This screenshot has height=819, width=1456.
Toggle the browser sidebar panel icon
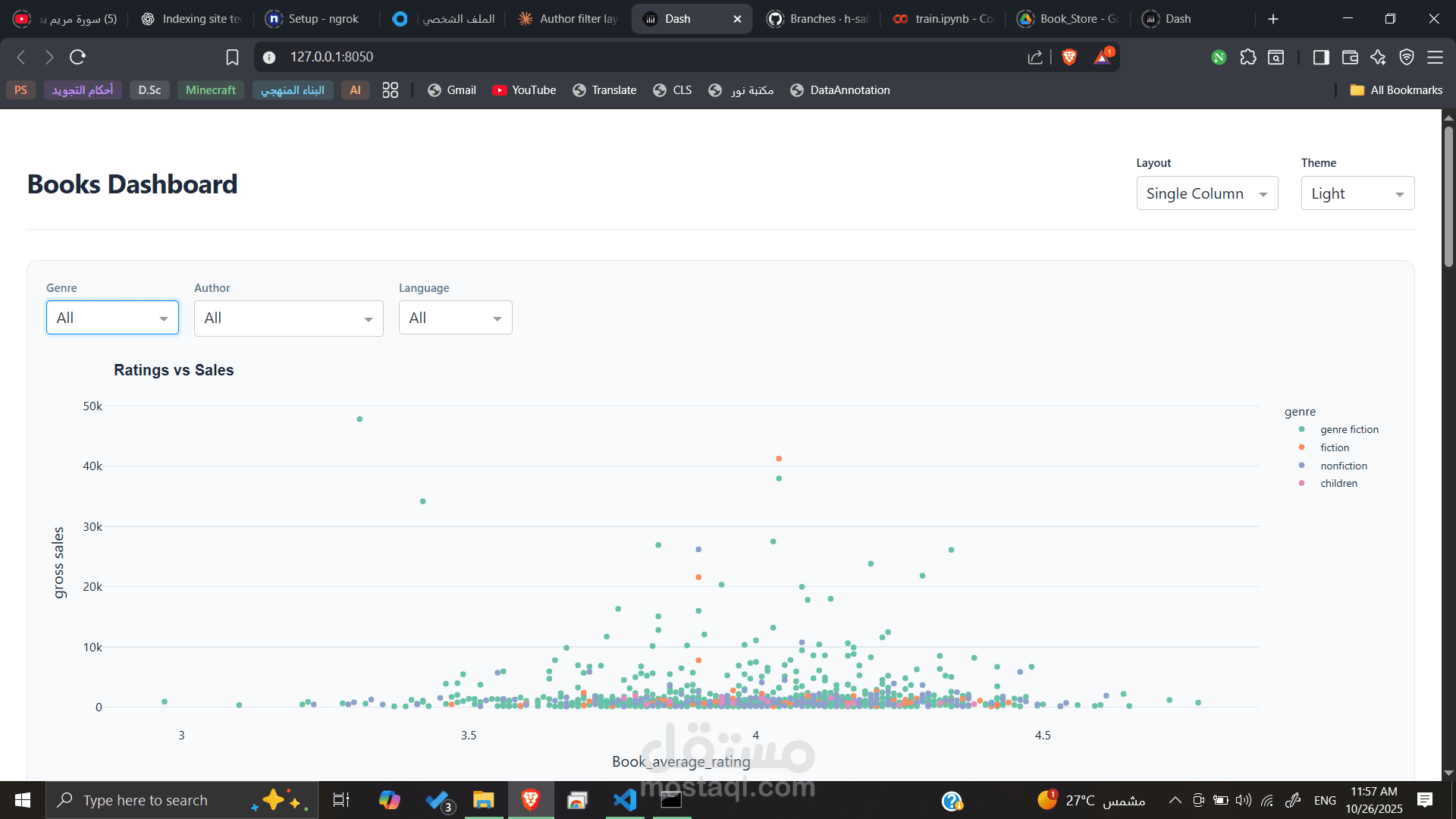1321,57
